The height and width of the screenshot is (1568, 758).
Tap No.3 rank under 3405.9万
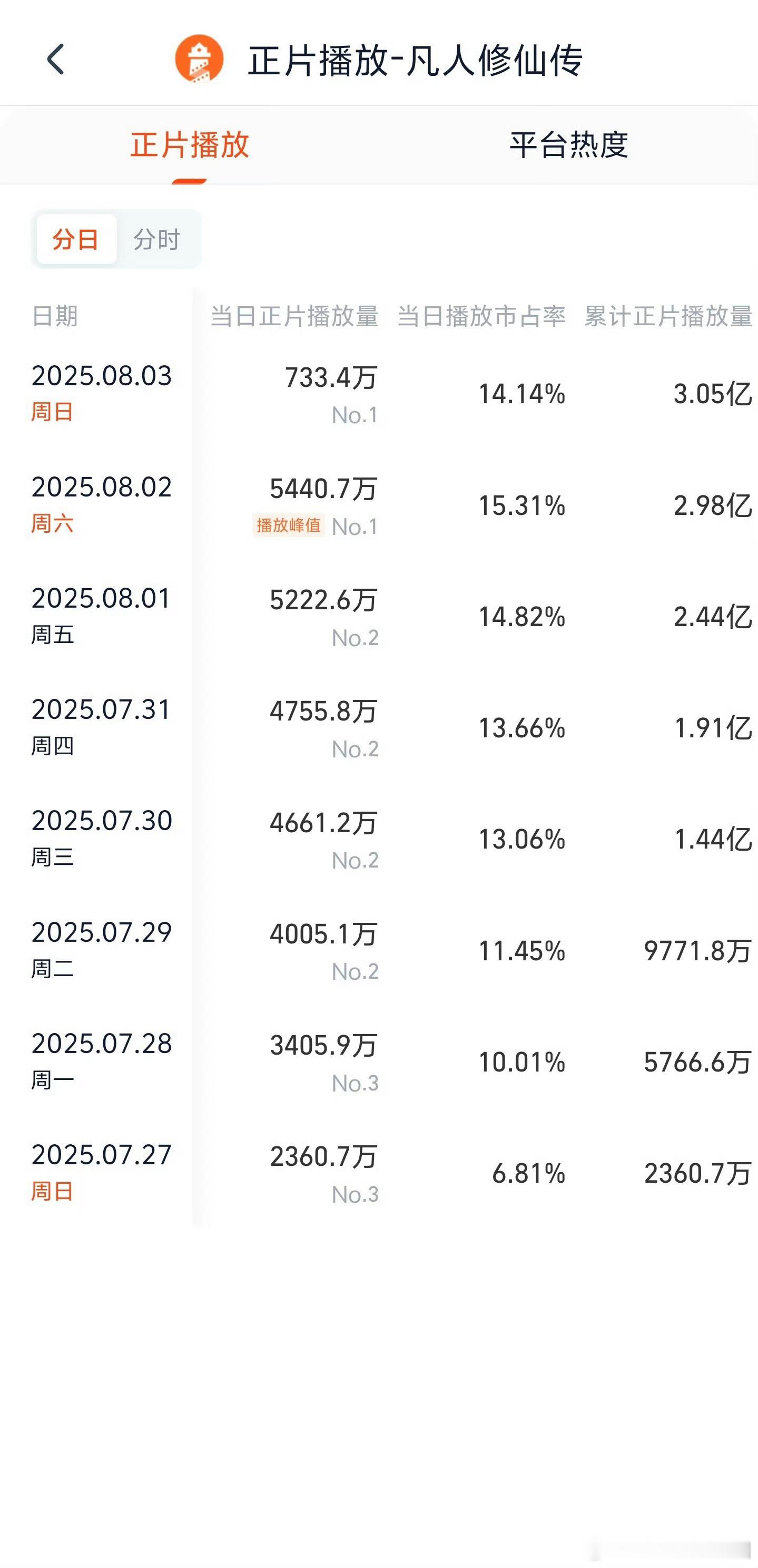(355, 1083)
